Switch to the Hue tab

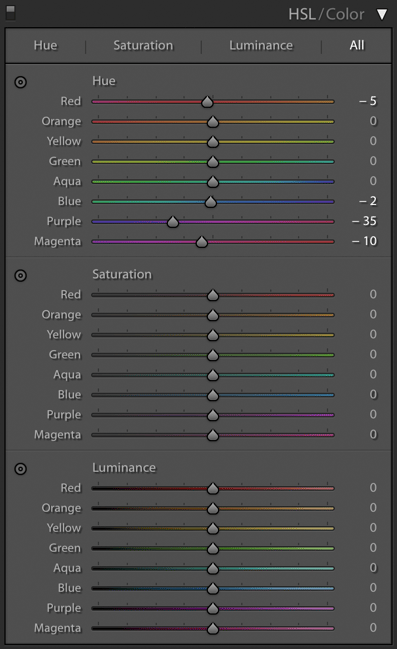(x=46, y=45)
